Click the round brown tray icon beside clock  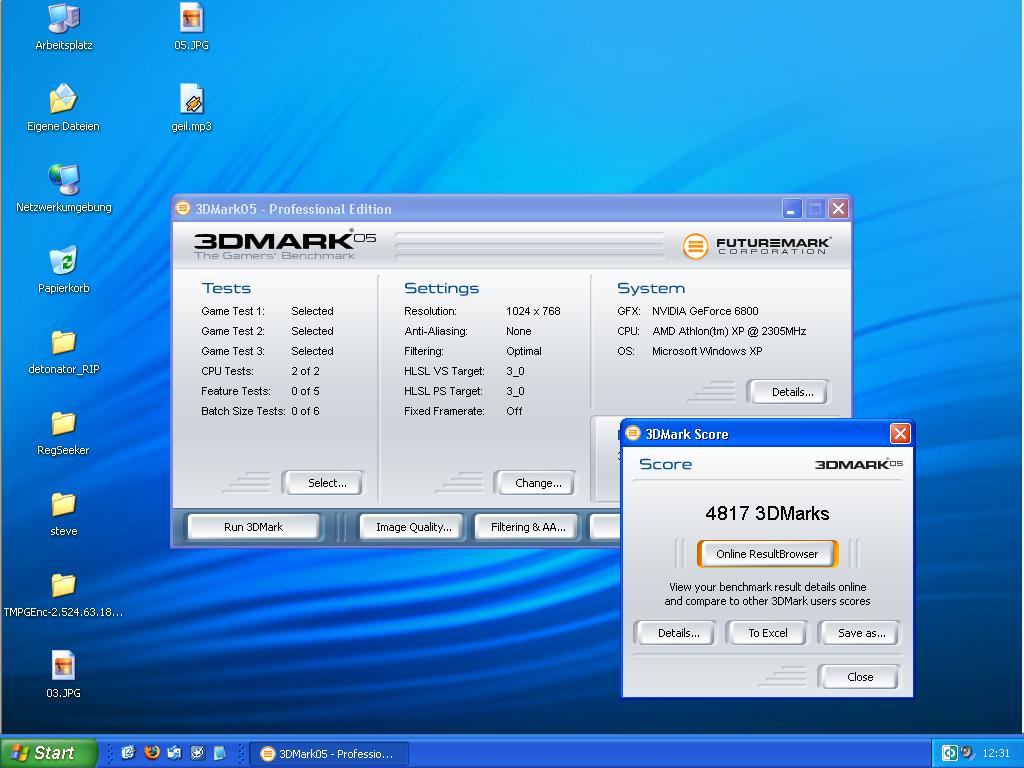click(967, 753)
